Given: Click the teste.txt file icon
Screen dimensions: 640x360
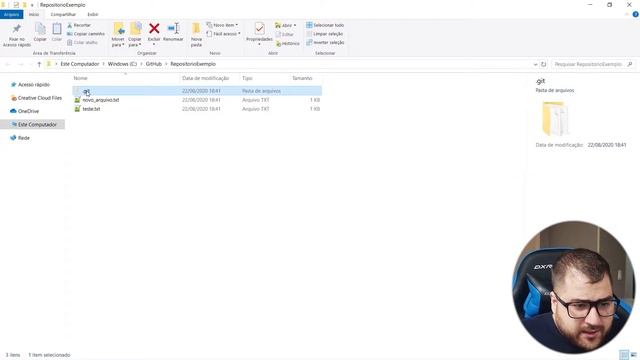Looking at the screenshot, I should click(78, 109).
